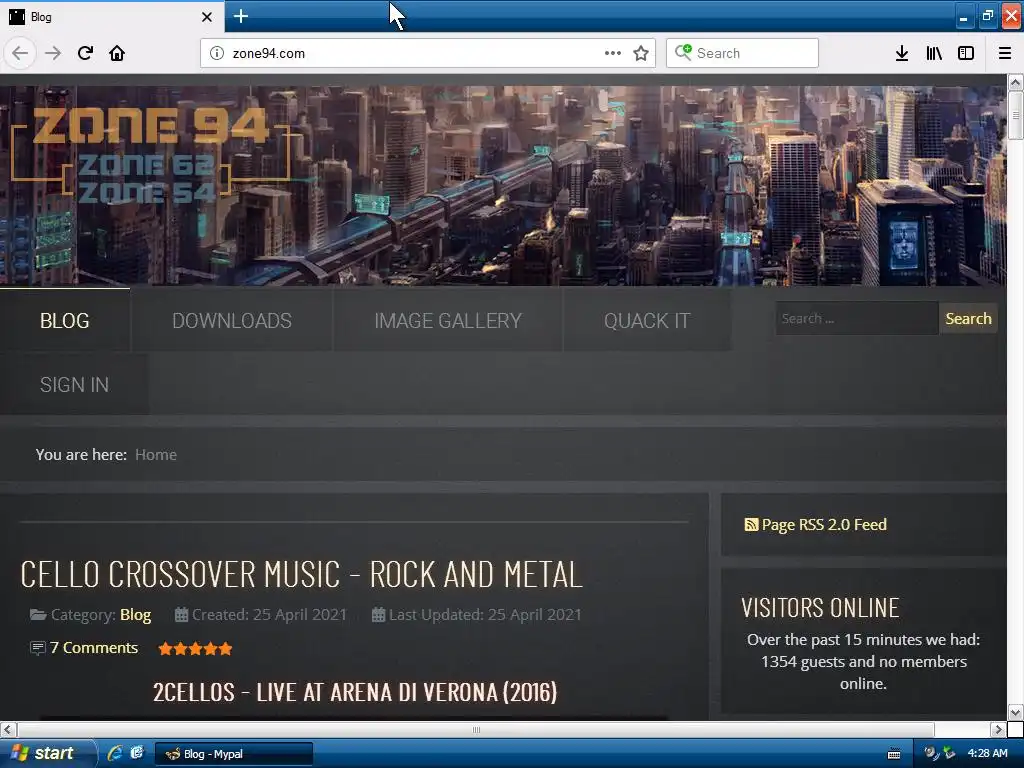
Task: Click the system tray icon next to clock
Action: point(949,753)
